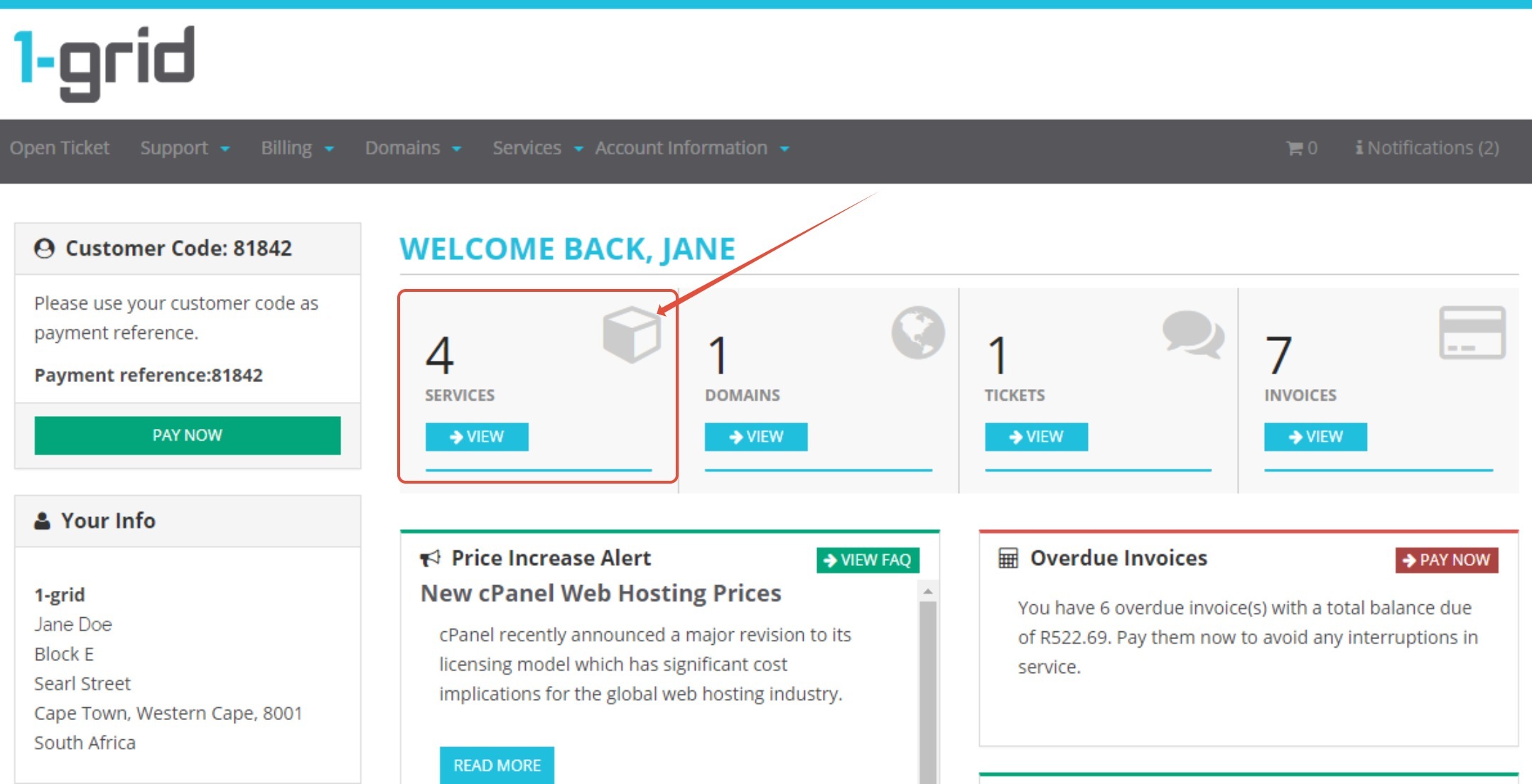
Task: Click the domains globe icon
Action: point(917,332)
